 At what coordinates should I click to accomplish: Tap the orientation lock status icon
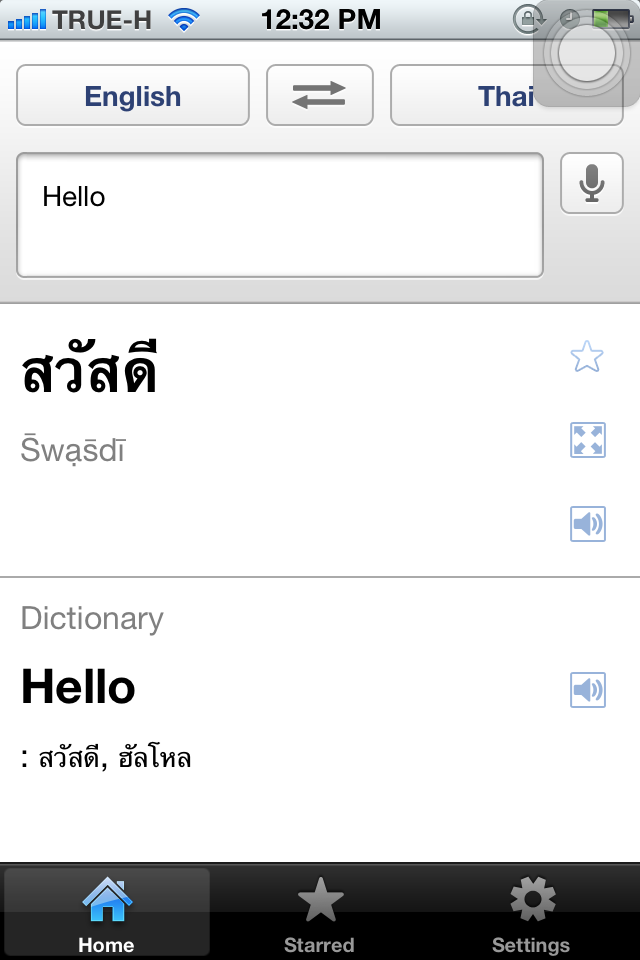[x=528, y=20]
